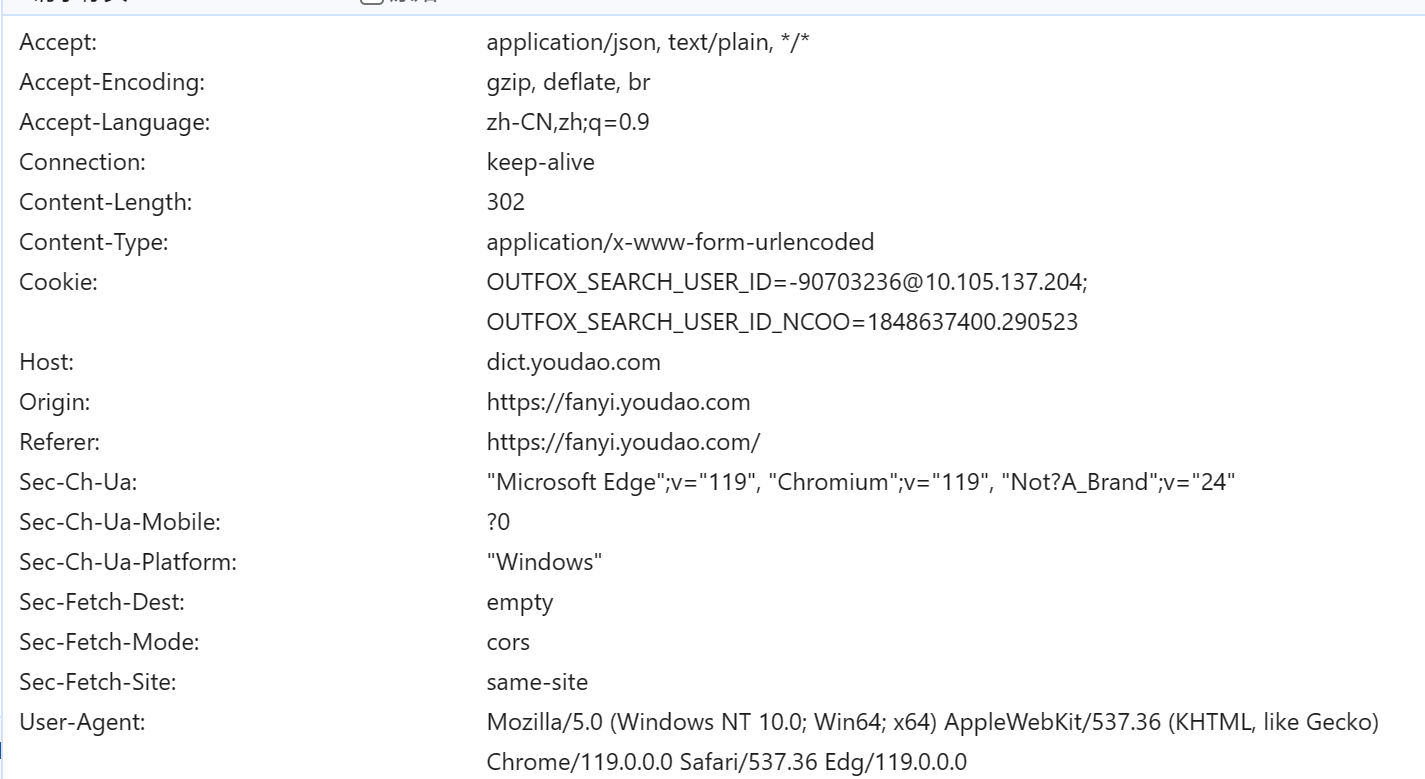Click the value zh-CN,zh;q=0.9
Viewport: 1425px width, 779px height.
tap(570, 122)
